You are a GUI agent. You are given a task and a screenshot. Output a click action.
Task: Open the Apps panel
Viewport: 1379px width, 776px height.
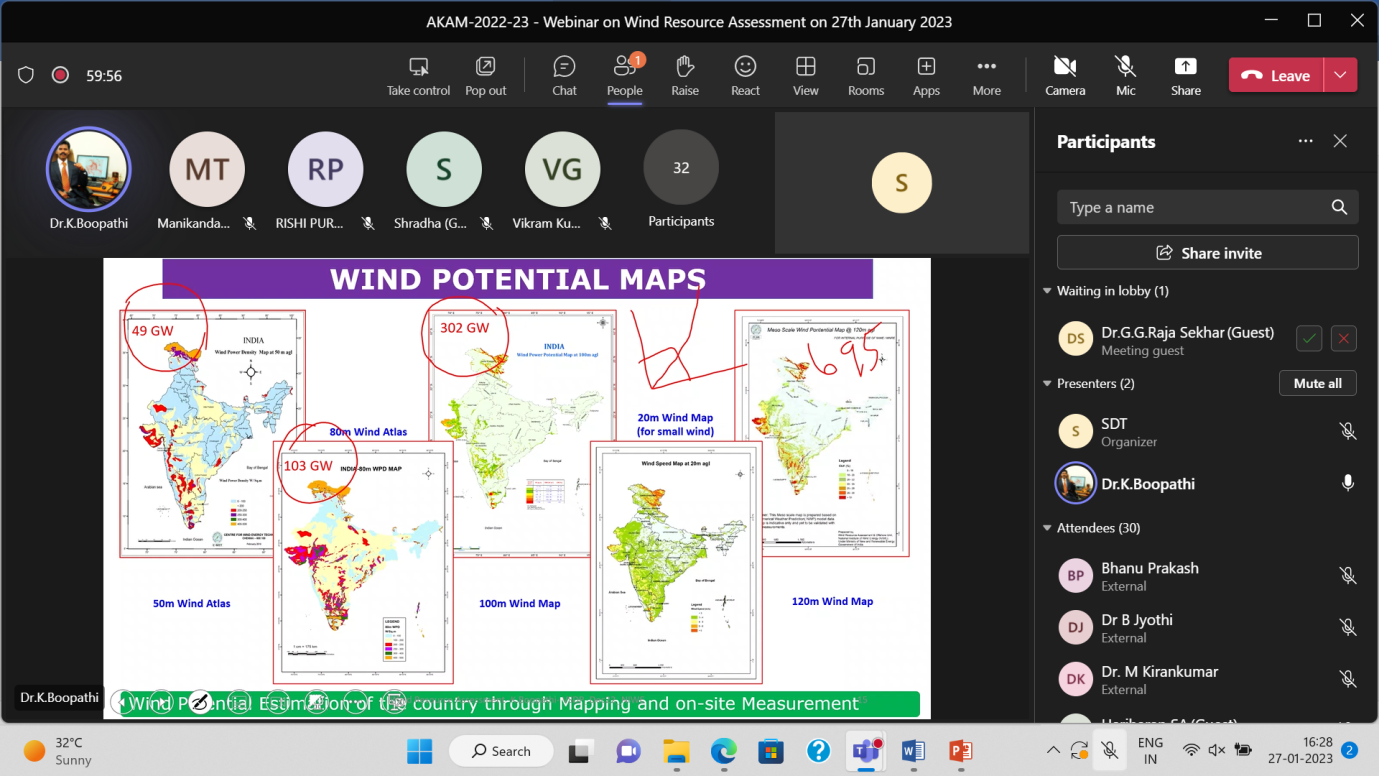[926, 75]
